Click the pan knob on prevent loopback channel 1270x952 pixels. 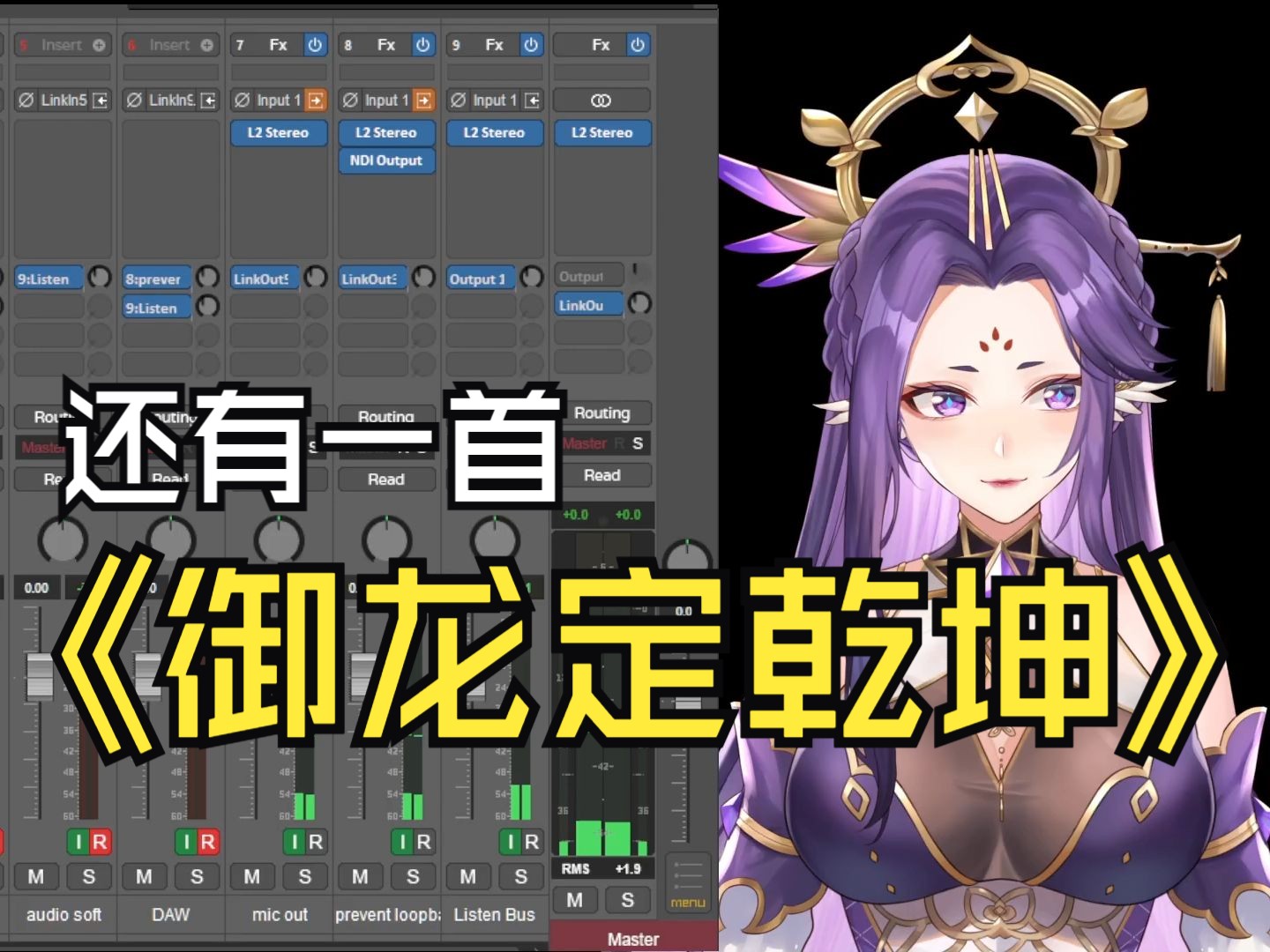click(386, 539)
